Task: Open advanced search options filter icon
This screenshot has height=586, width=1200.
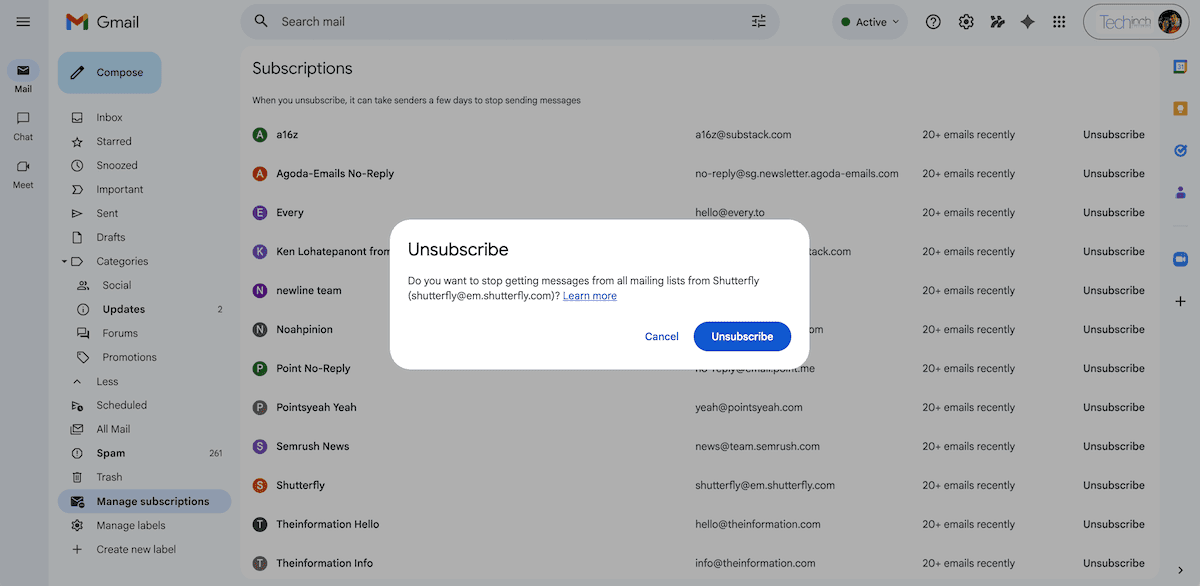Action: pos(758,20)
